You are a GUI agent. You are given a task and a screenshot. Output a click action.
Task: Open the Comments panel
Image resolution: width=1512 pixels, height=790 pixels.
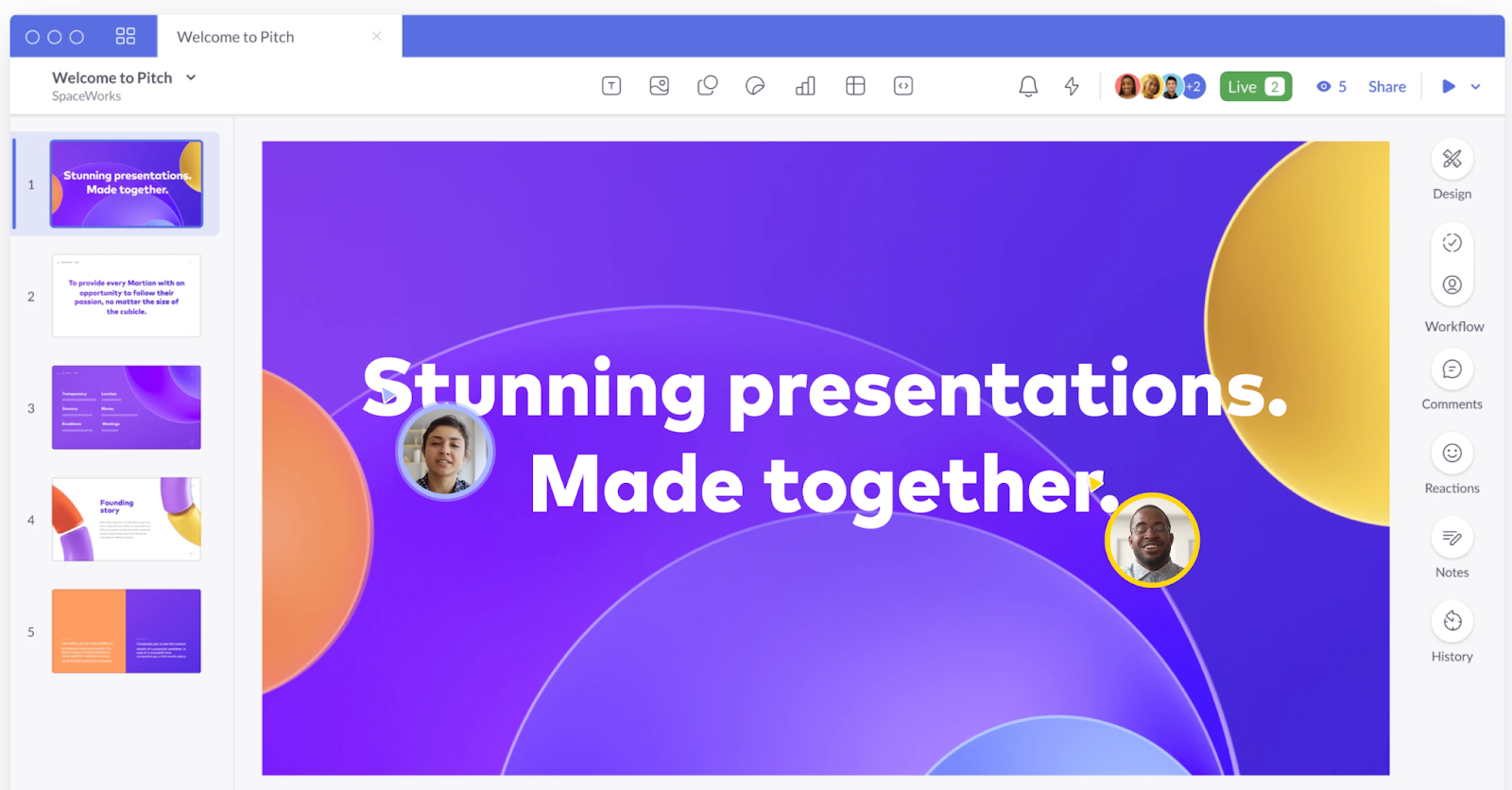point(1452,369)
